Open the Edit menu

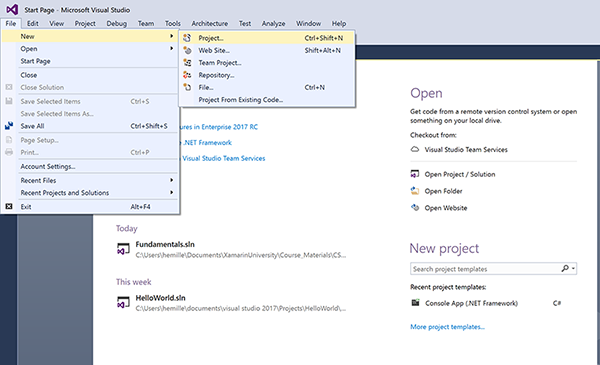[x=33, y=23]
